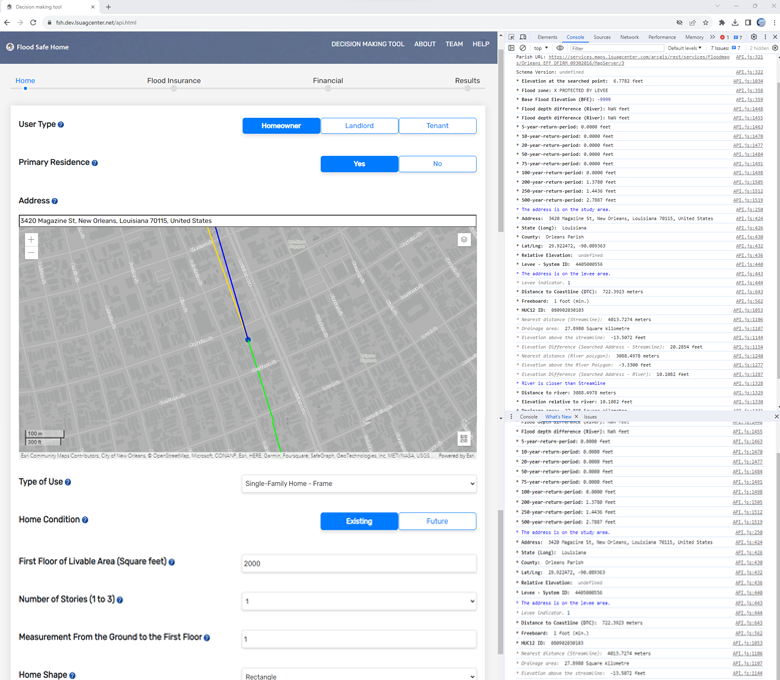Click the '7 Issues' button in console
Viewport: 780px width, 680px height.
[725, 48]
